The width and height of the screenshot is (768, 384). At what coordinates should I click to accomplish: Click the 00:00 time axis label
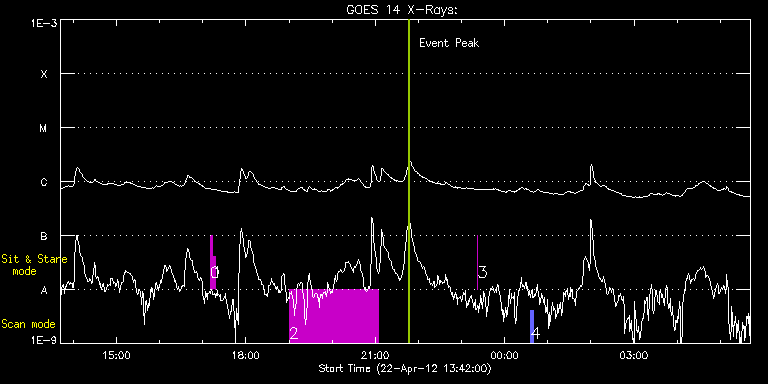point(504,355)
